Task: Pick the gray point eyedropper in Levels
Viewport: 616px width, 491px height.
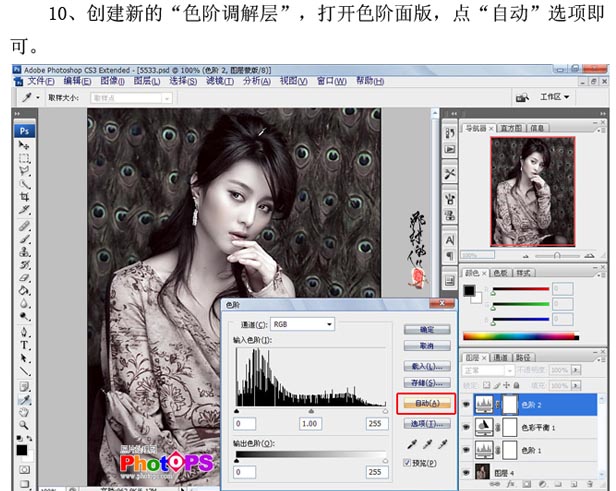Action: point(427,444)
